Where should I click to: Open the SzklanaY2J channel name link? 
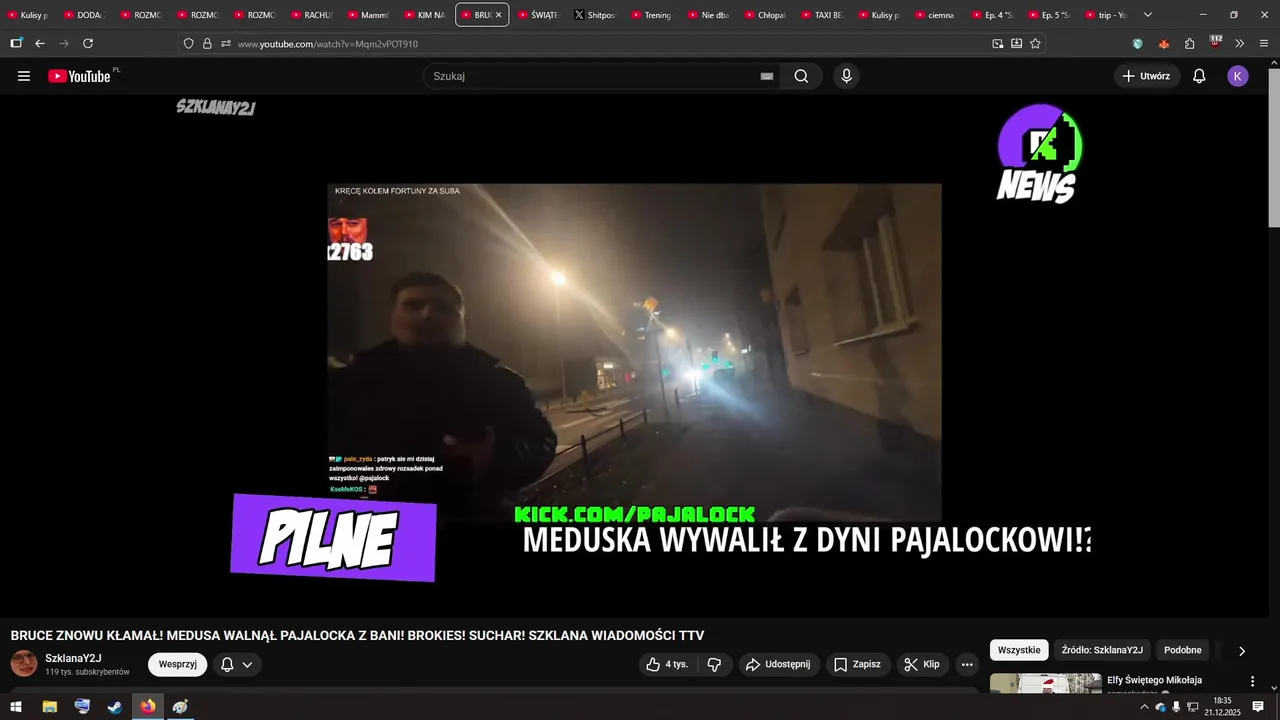[73, 658]
